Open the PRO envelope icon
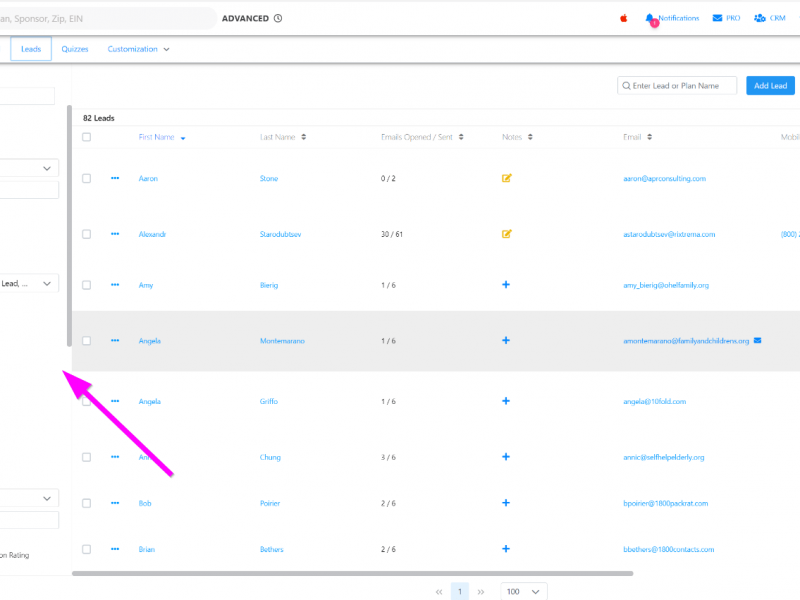Viewport: 800px width, 600px height. [x=718, y=18]
